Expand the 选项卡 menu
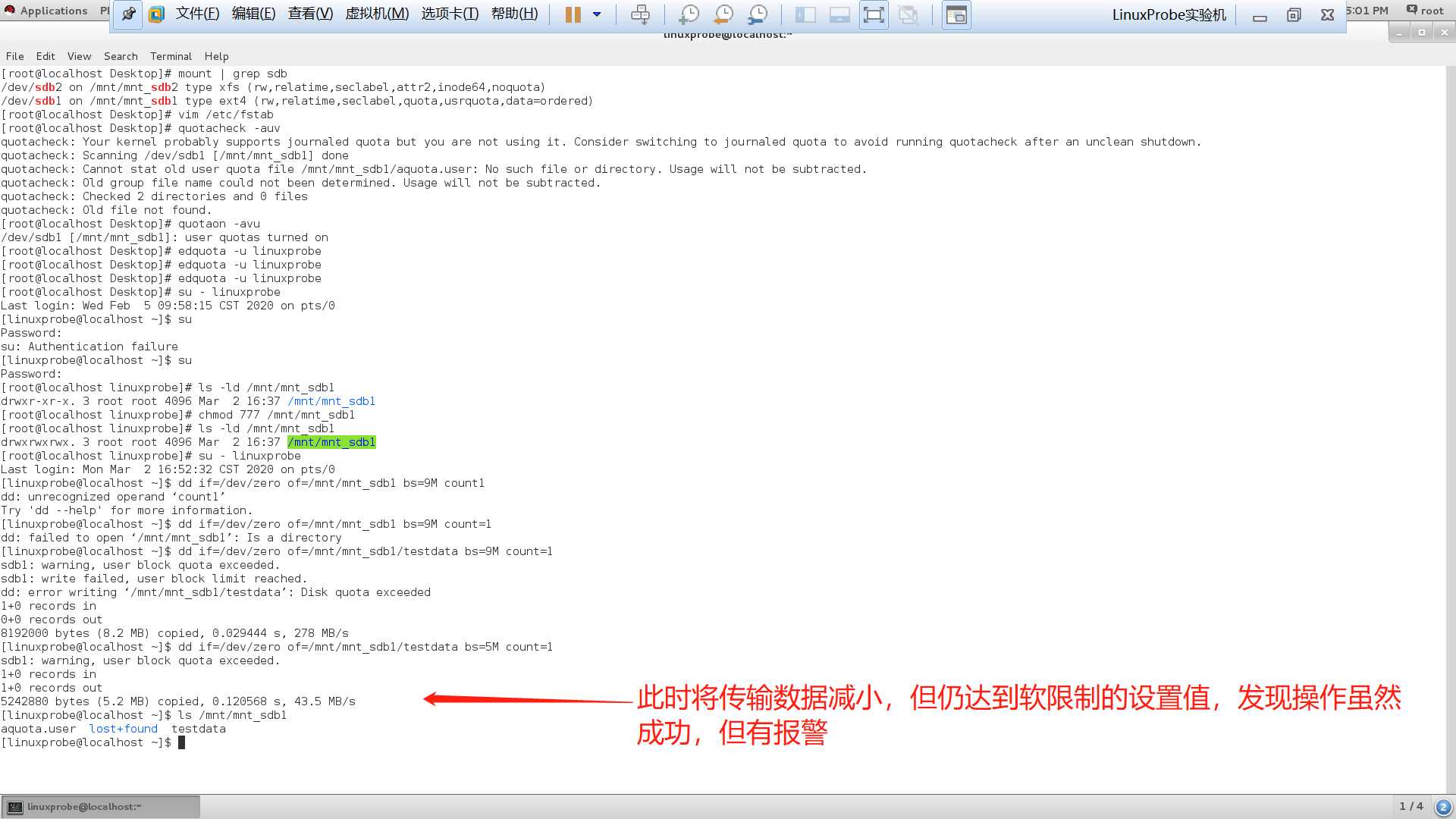 (449, 13)
